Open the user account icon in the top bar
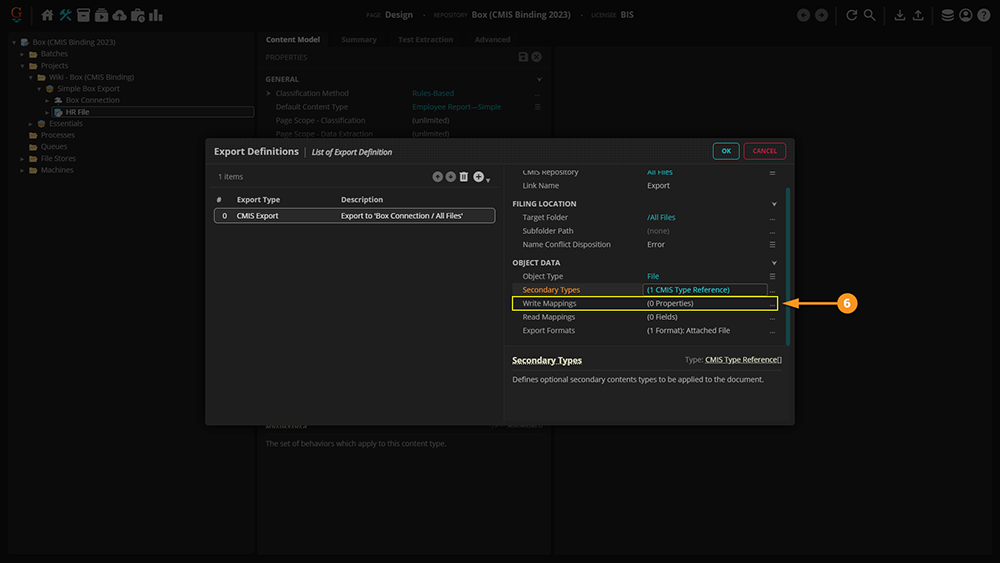Image resolution: width=1000 pixels, height=563 pixels. click(965, 15)
